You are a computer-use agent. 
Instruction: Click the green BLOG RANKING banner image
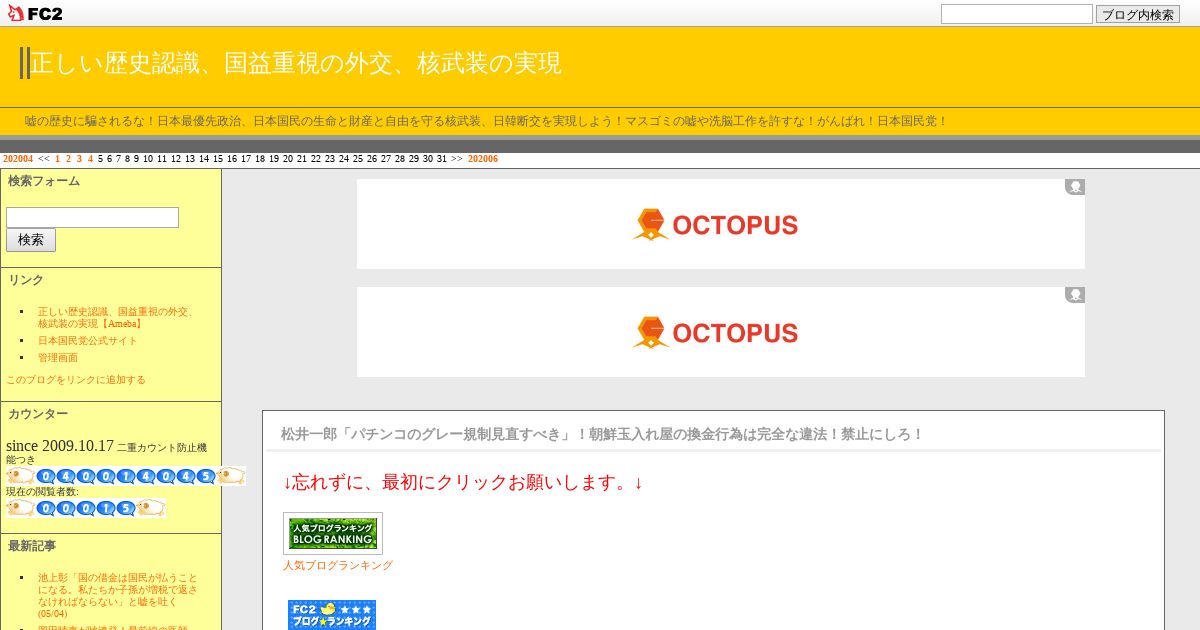333,534
